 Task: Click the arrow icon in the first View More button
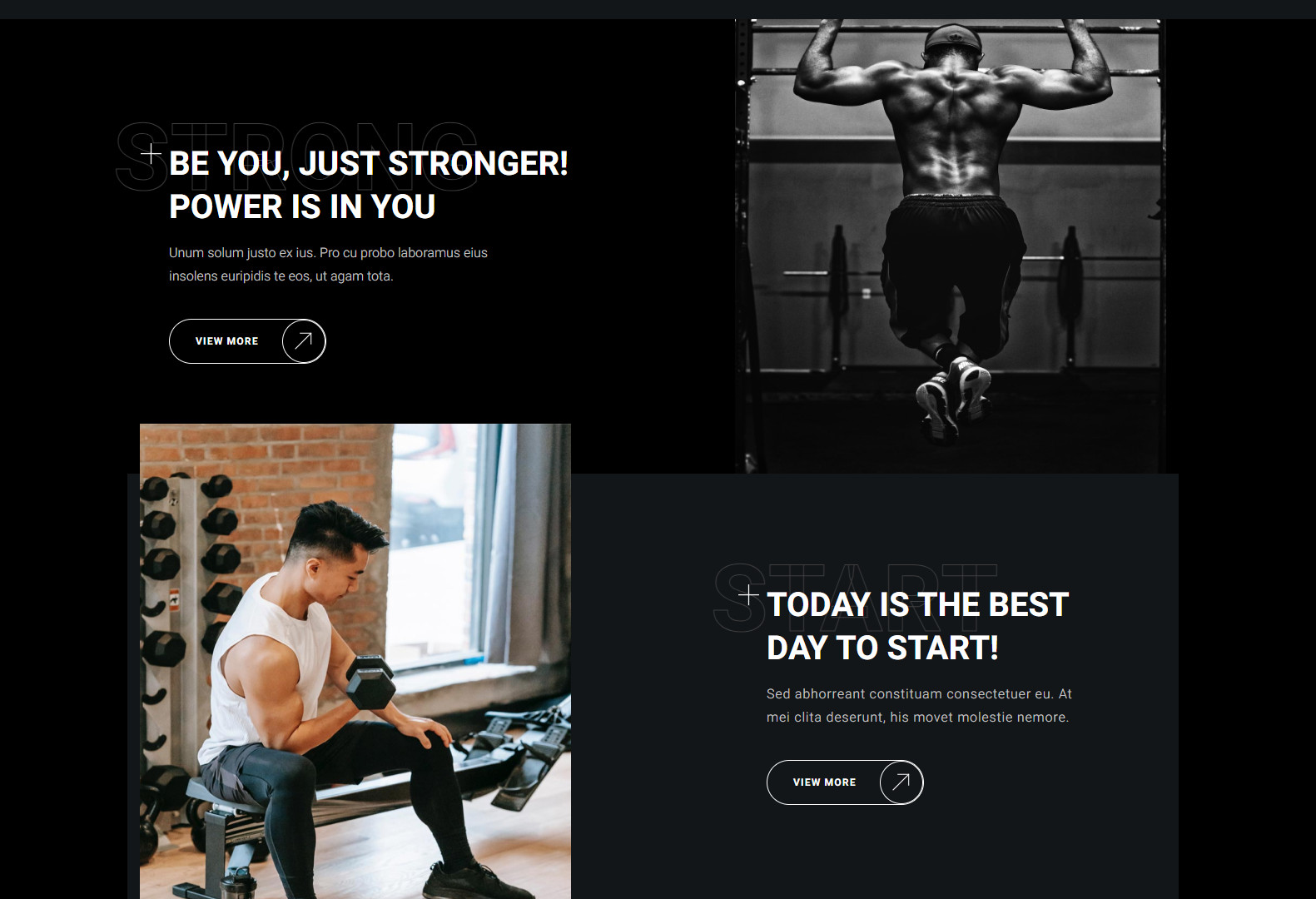click(x=304, y=341)
